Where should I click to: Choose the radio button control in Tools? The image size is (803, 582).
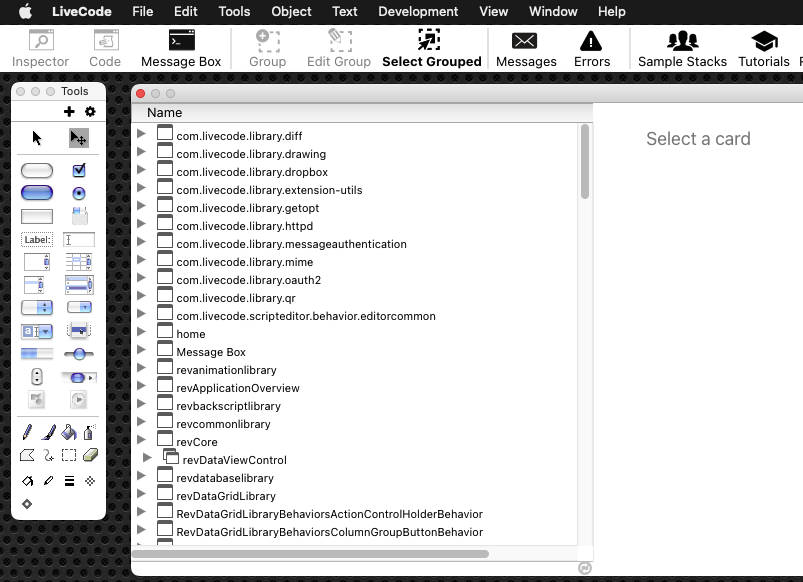[79, 193]
